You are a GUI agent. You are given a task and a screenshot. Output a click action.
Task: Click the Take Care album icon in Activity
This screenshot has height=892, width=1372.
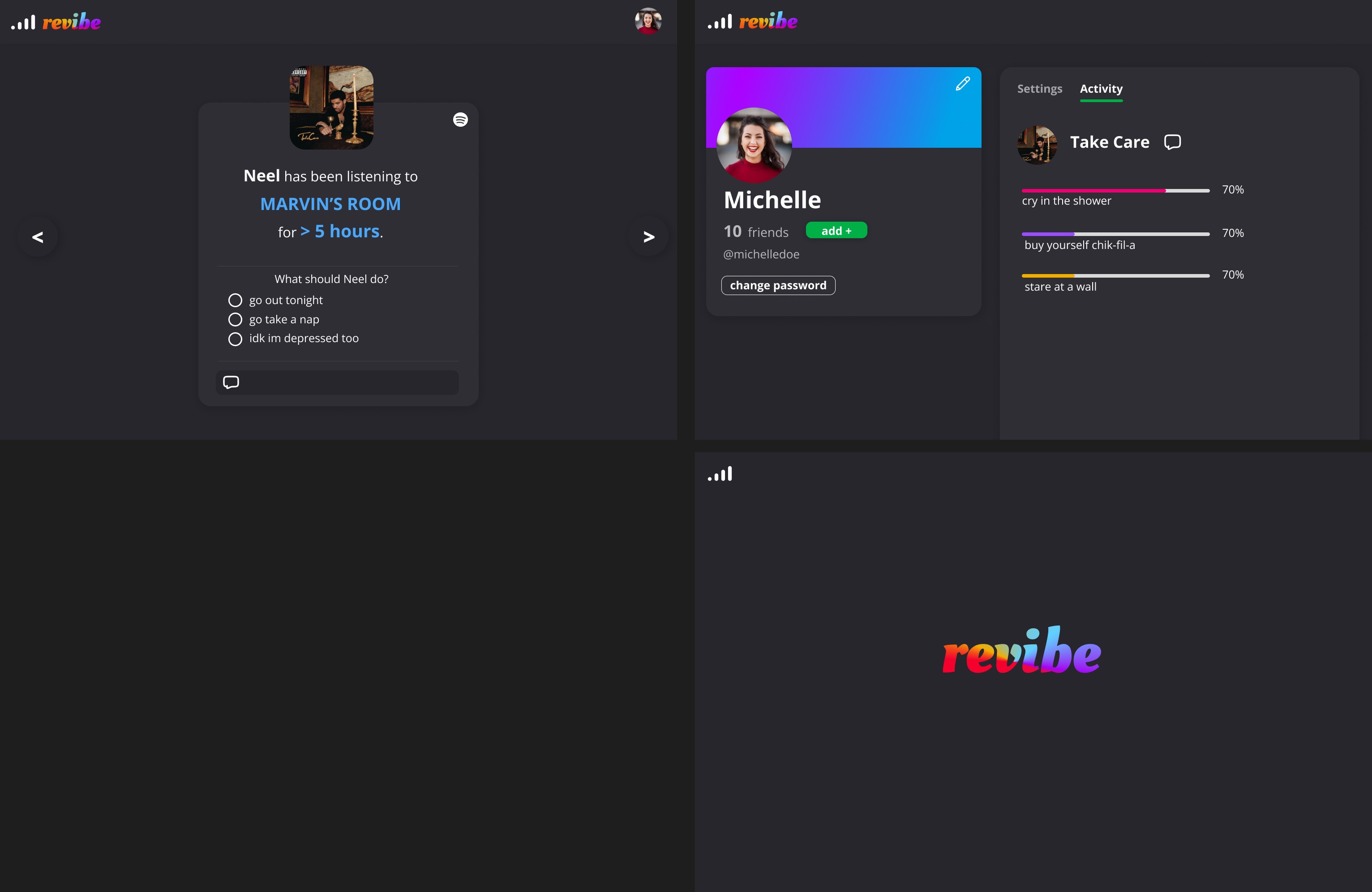coord(1037,145)
